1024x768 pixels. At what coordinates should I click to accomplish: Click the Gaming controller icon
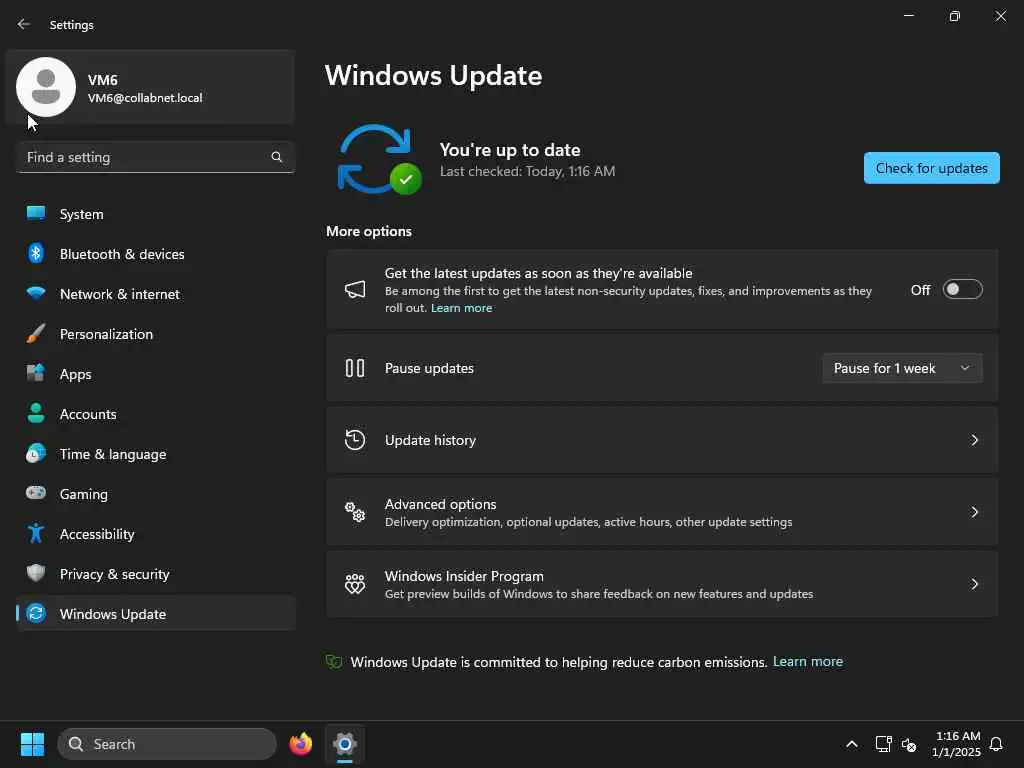pos(36,493)
